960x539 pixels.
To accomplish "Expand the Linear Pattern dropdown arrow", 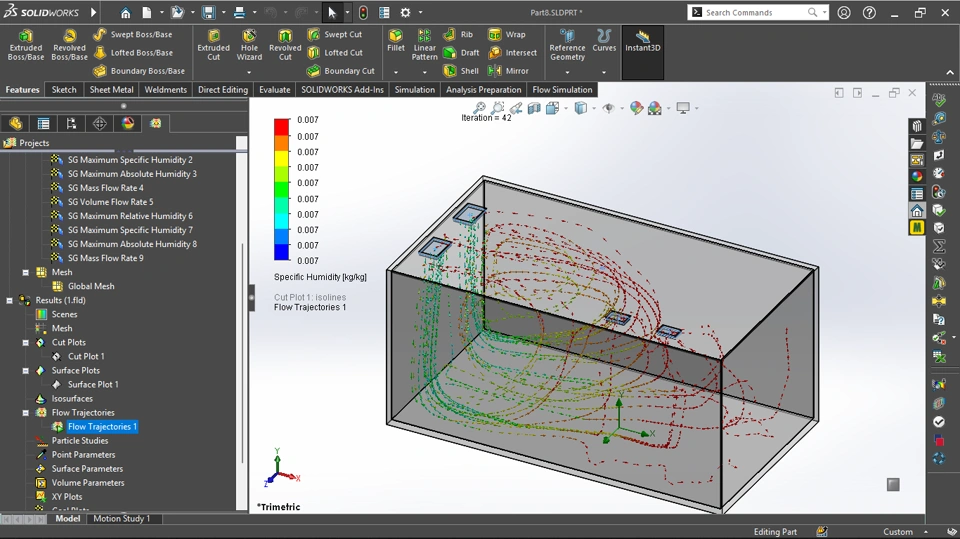I will [425, 72].
